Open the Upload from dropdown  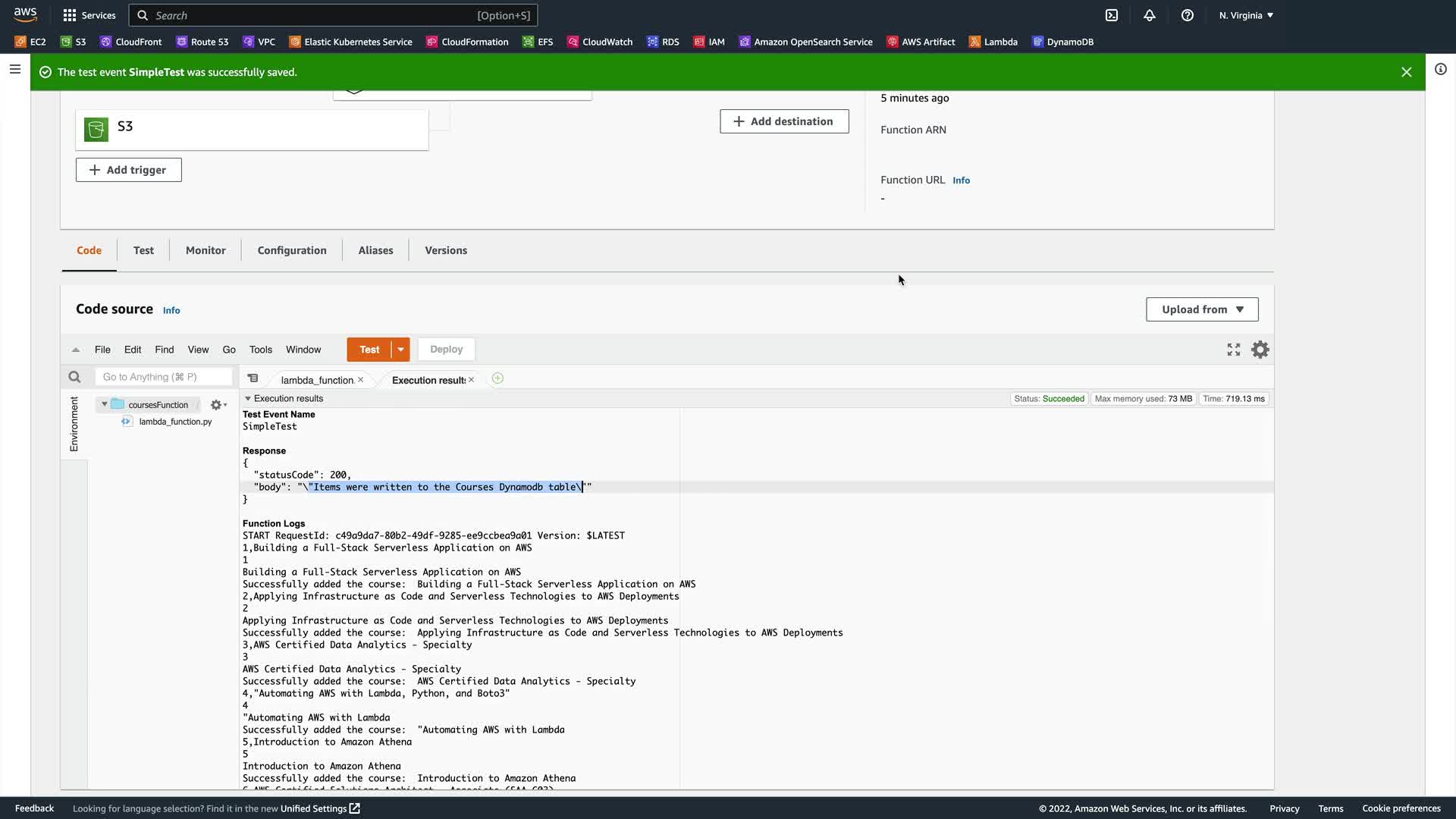click(x=1202, y=309)
